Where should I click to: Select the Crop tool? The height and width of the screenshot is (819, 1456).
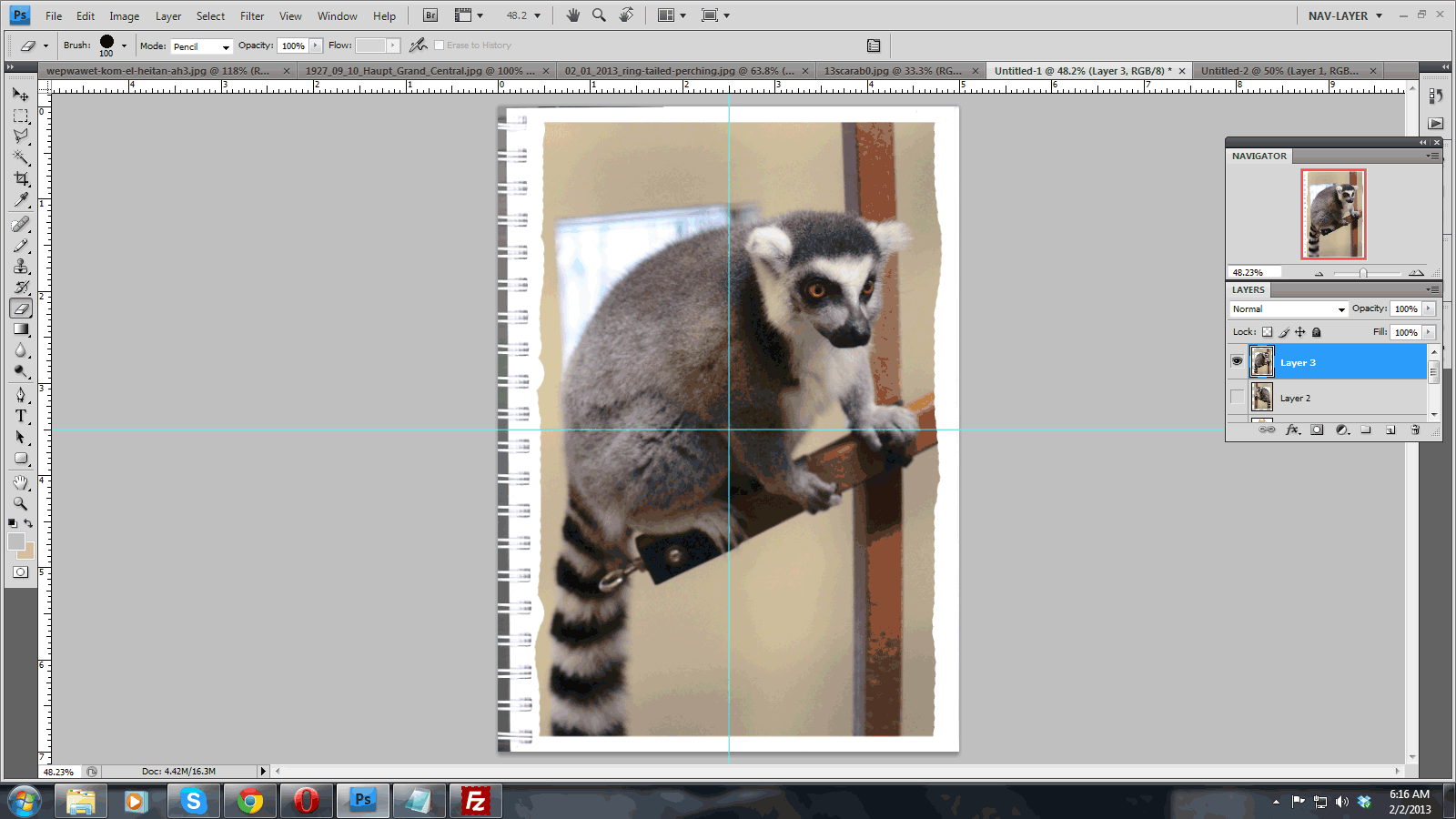pos(21,179)
